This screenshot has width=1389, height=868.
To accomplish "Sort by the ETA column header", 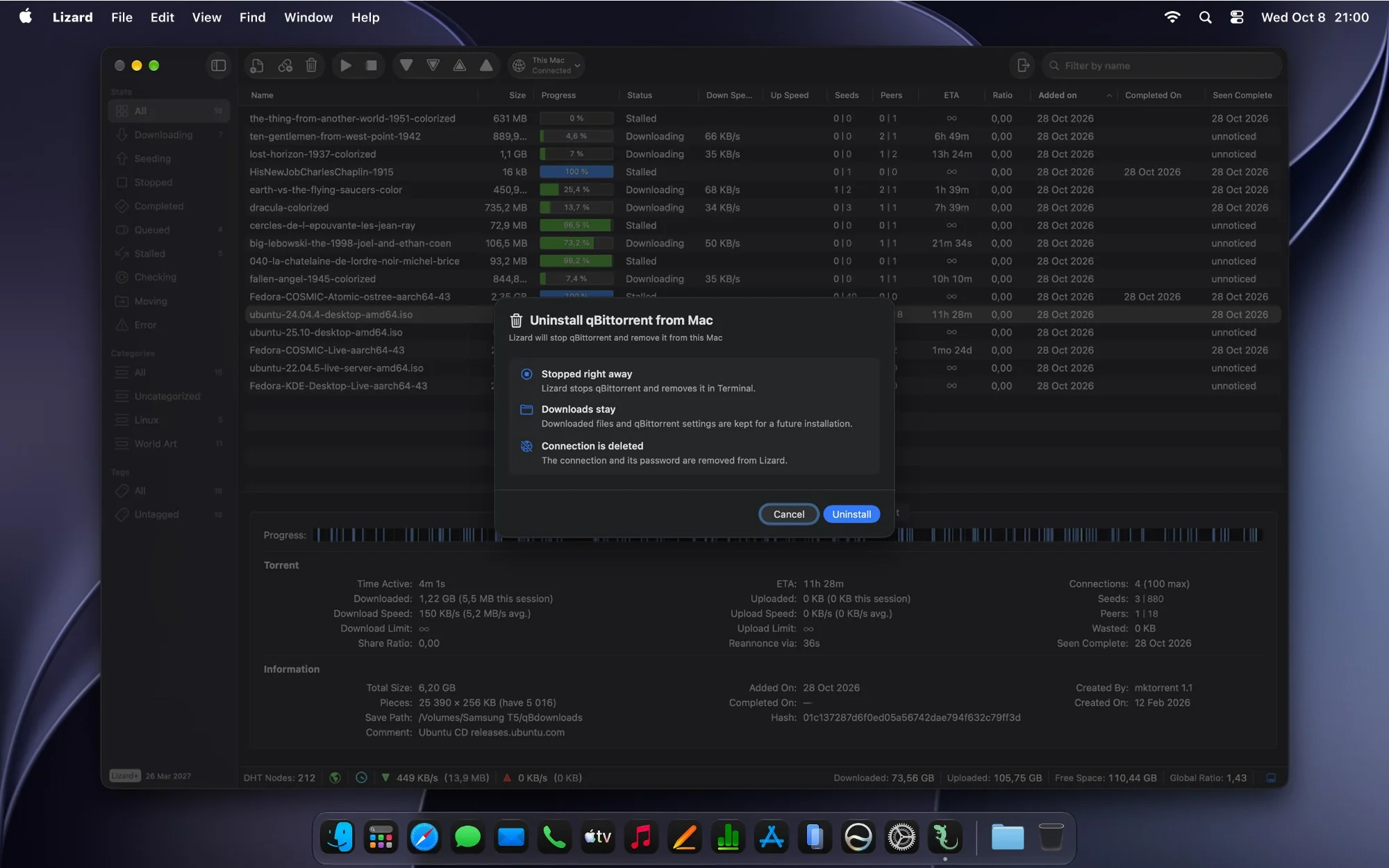I will pos(951,95).
